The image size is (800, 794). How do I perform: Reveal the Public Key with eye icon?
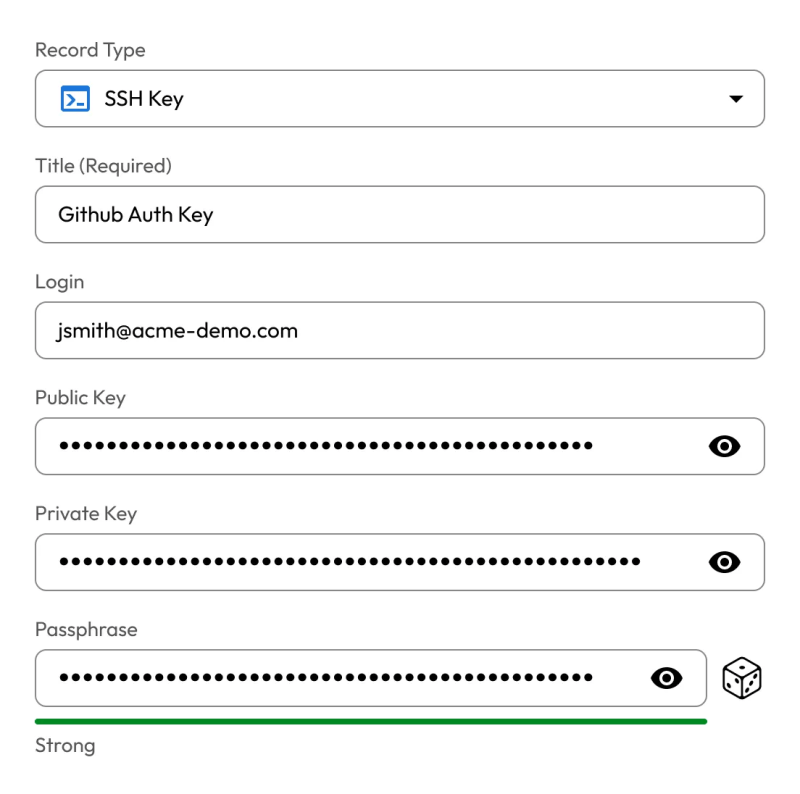724,446
